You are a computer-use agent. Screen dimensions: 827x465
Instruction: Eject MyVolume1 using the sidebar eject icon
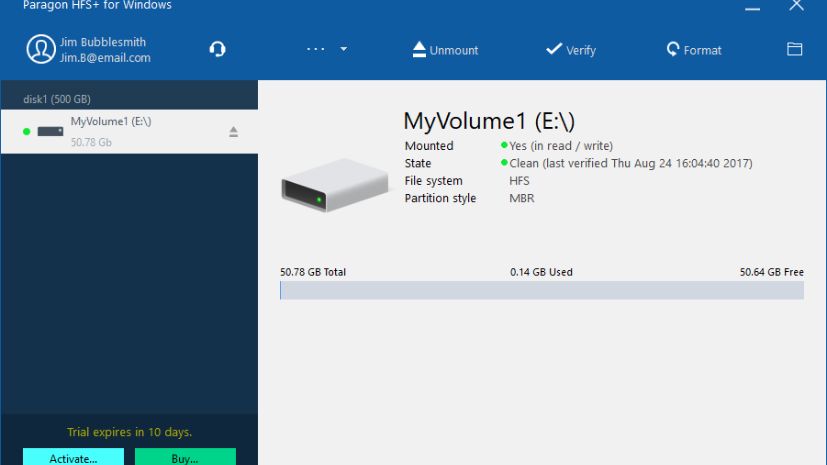[x=233, y=131]
